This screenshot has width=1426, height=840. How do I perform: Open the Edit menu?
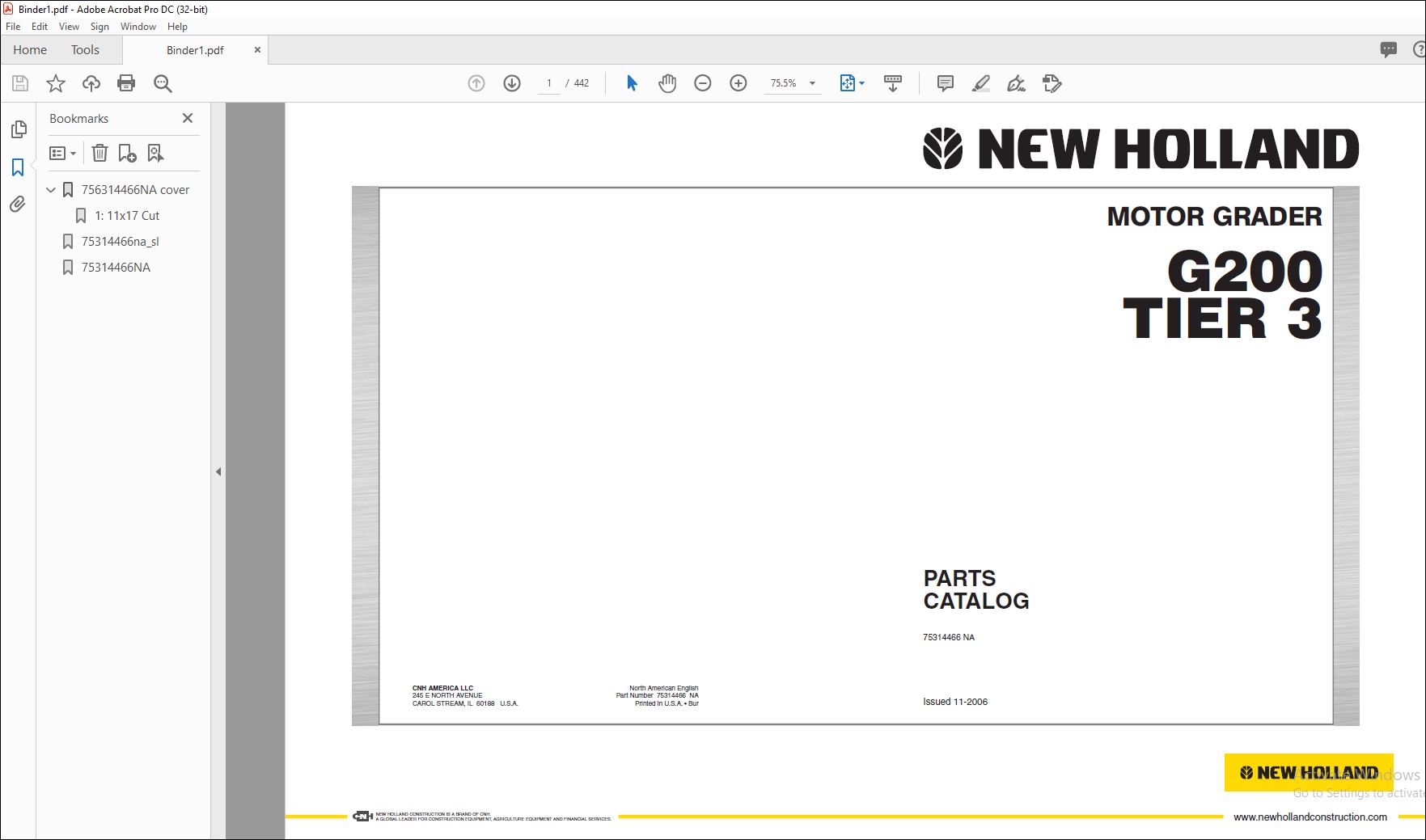coord(40,27)
